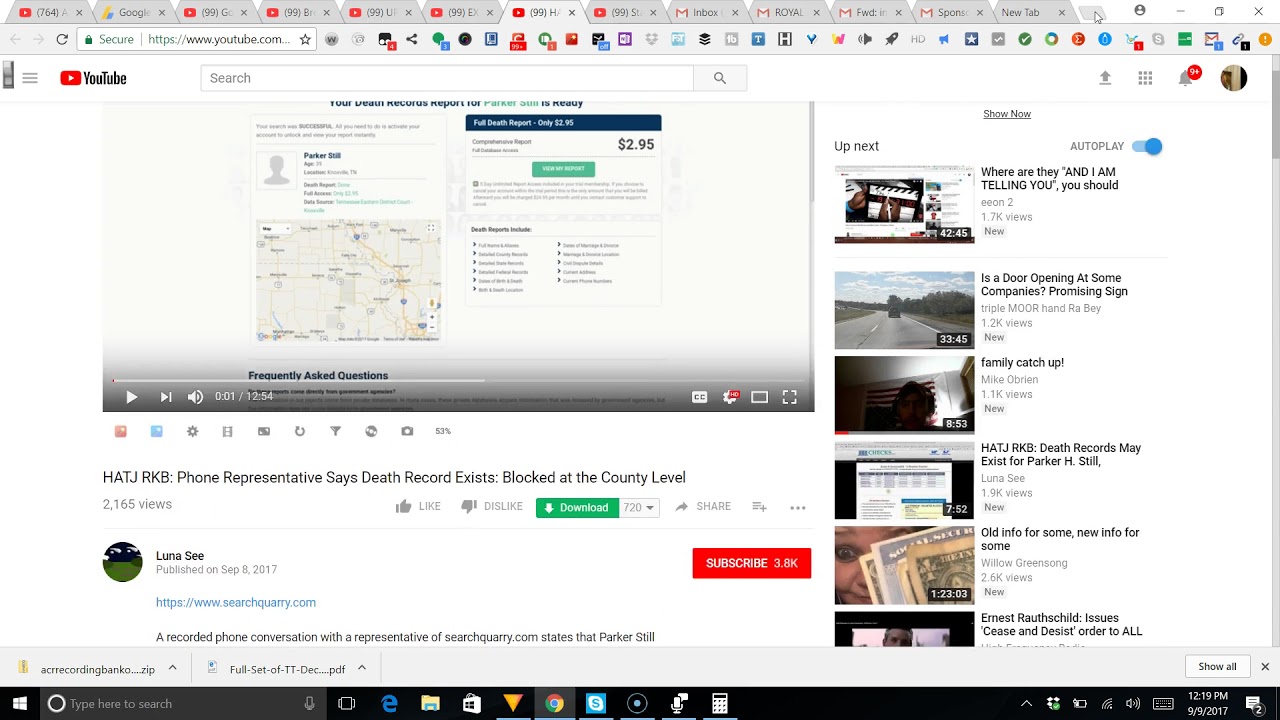The image size is (1280, 720).
Task: Click the filmstrip icon below the player
Action: pyautogui.click(x=227, y=431)
